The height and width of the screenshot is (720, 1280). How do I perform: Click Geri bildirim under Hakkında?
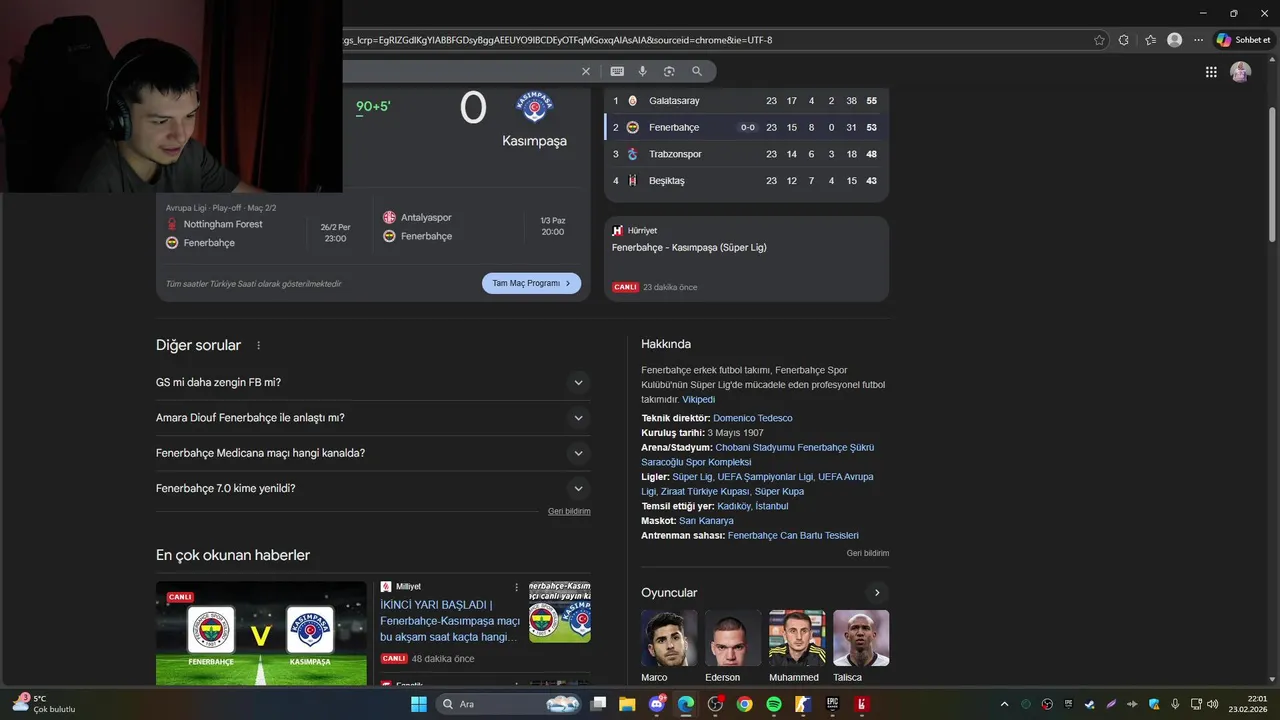868,553
